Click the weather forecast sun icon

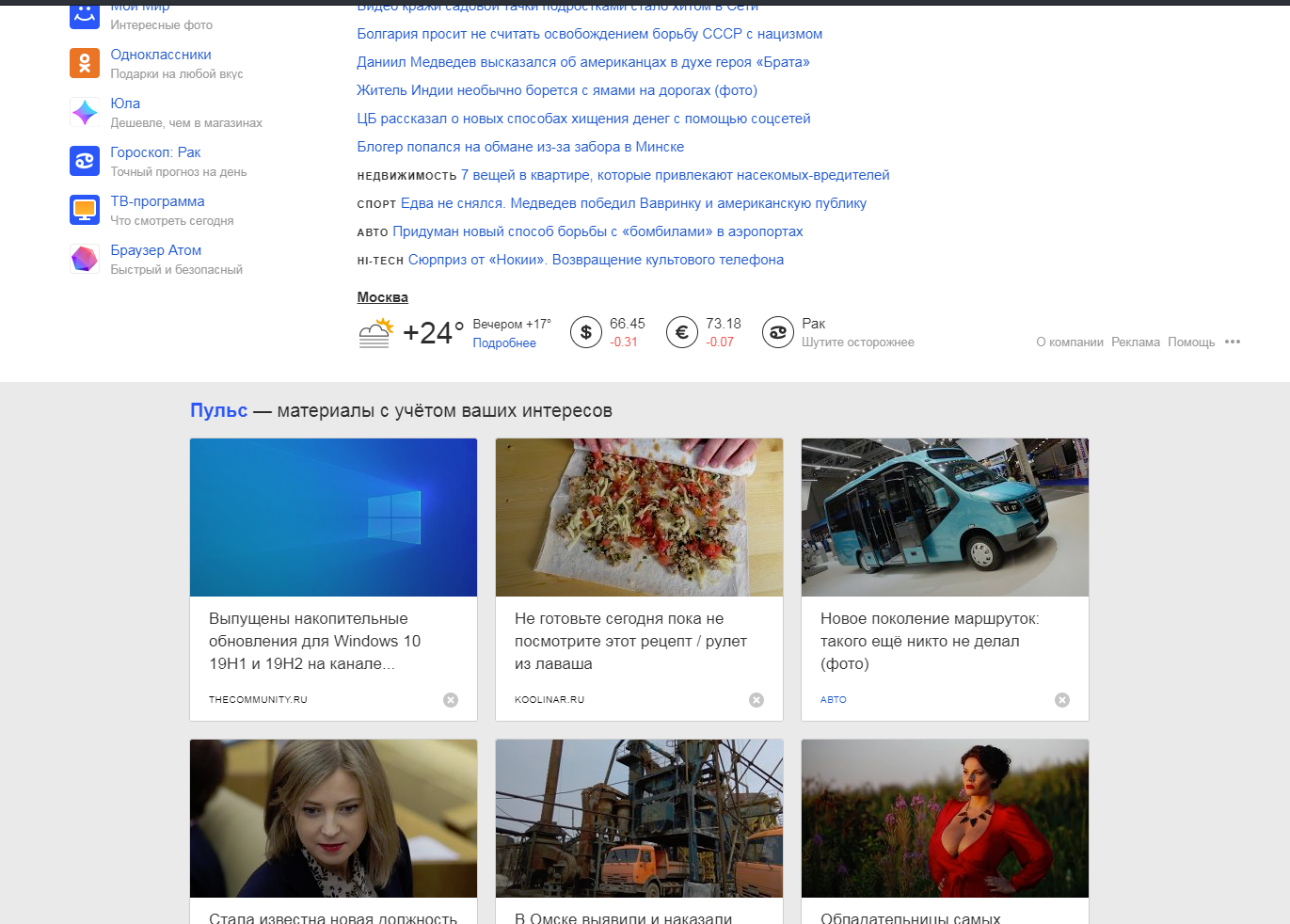375,331
